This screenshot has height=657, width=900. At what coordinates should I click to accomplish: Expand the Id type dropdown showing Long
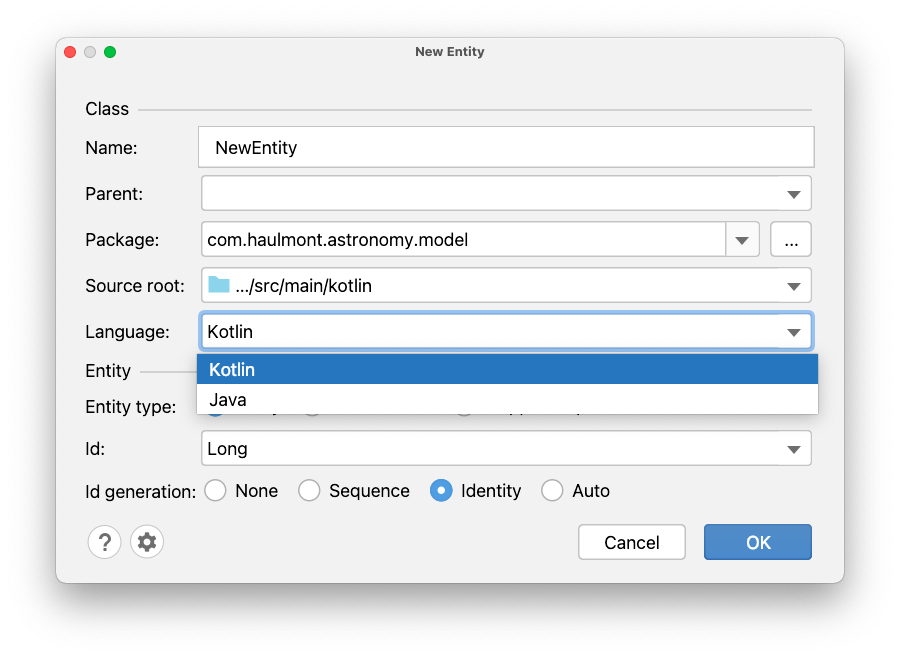795,448
